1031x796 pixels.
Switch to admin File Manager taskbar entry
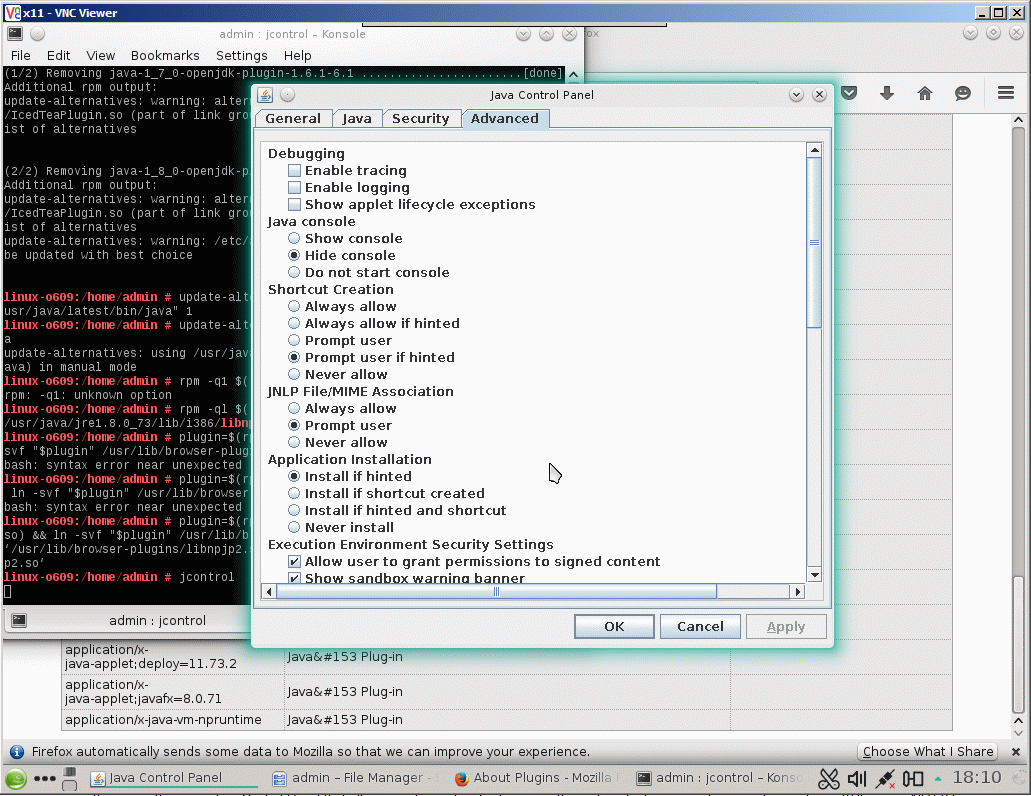(355, 778)
